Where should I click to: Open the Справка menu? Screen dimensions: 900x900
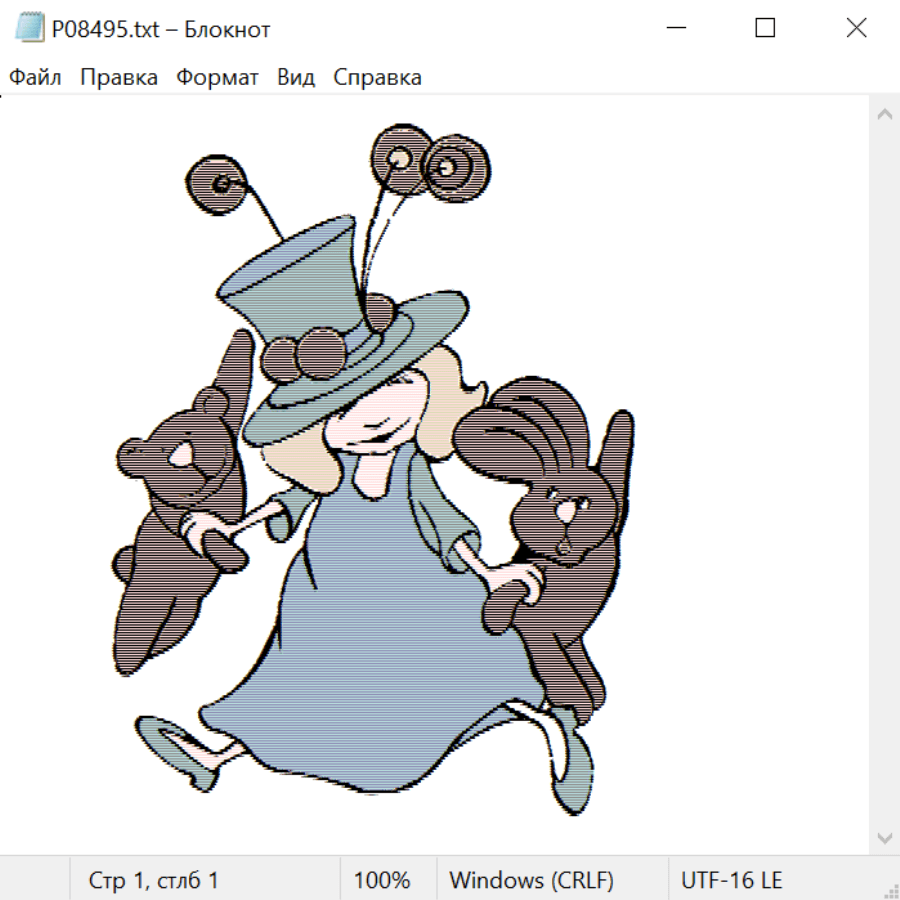coord(377,78)
